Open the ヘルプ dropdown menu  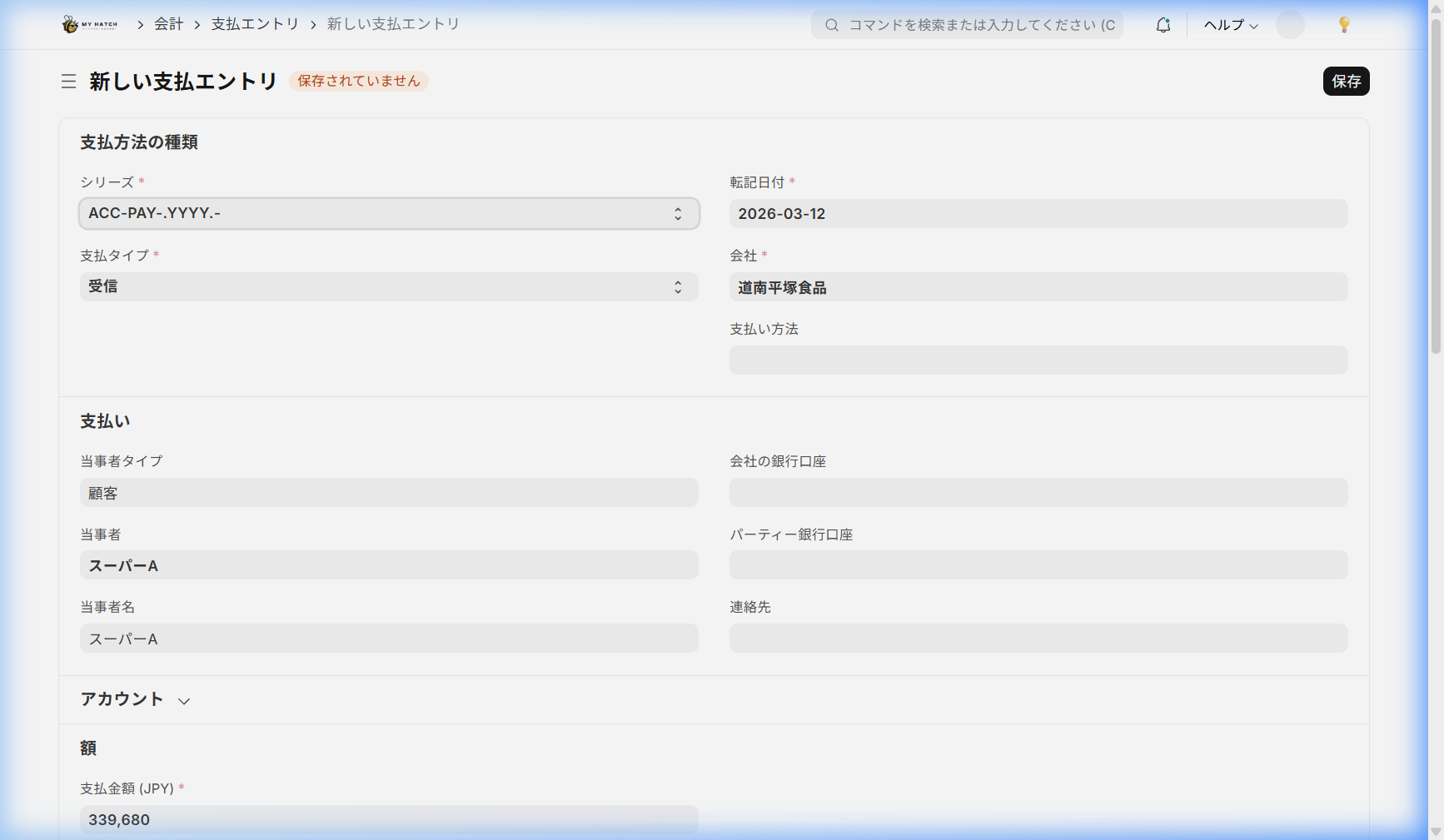[x=1230, y=25]
